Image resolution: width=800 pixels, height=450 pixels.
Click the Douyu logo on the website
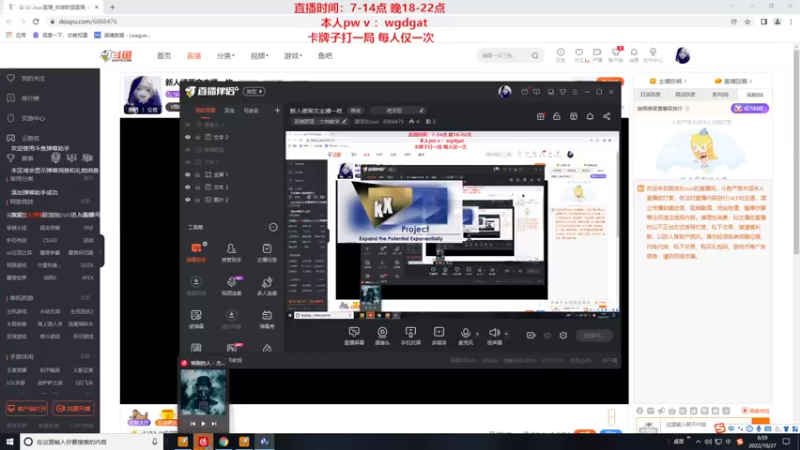pos(116,56)
